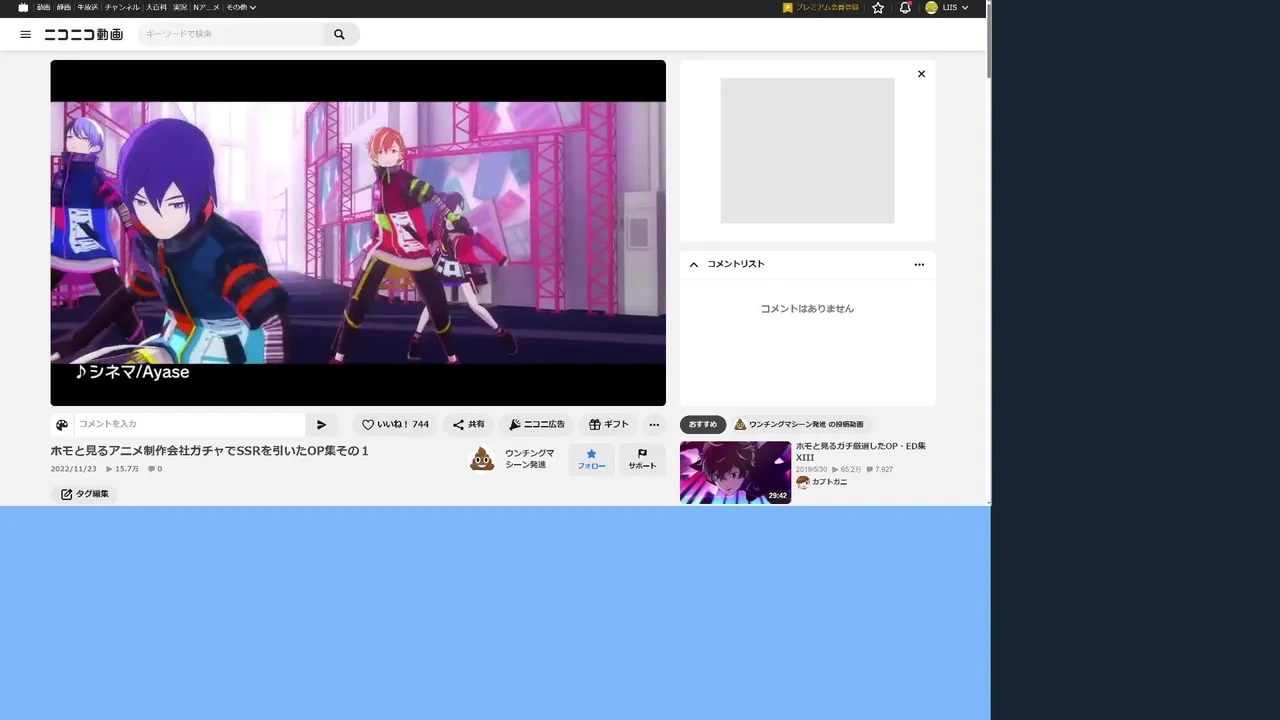The image size is (1280, 720).
Task: Click the 15.7万 view count
Action: pyautogui.click(x=123, y=469)
